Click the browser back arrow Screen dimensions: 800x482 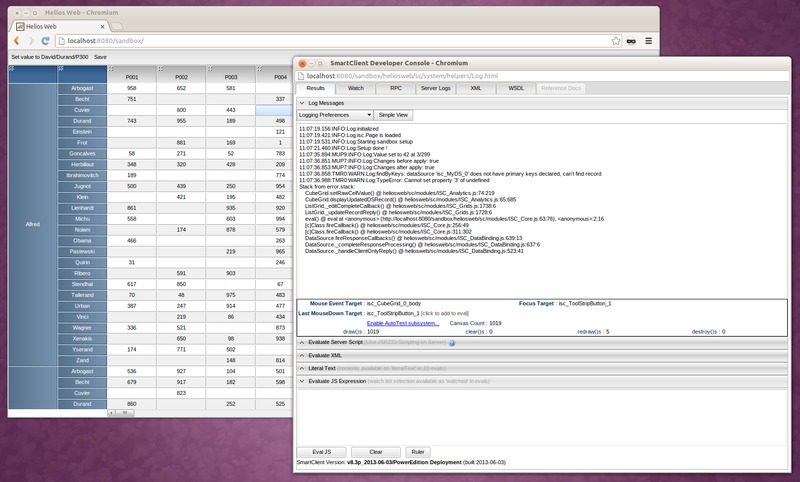[x=14, y=41]
